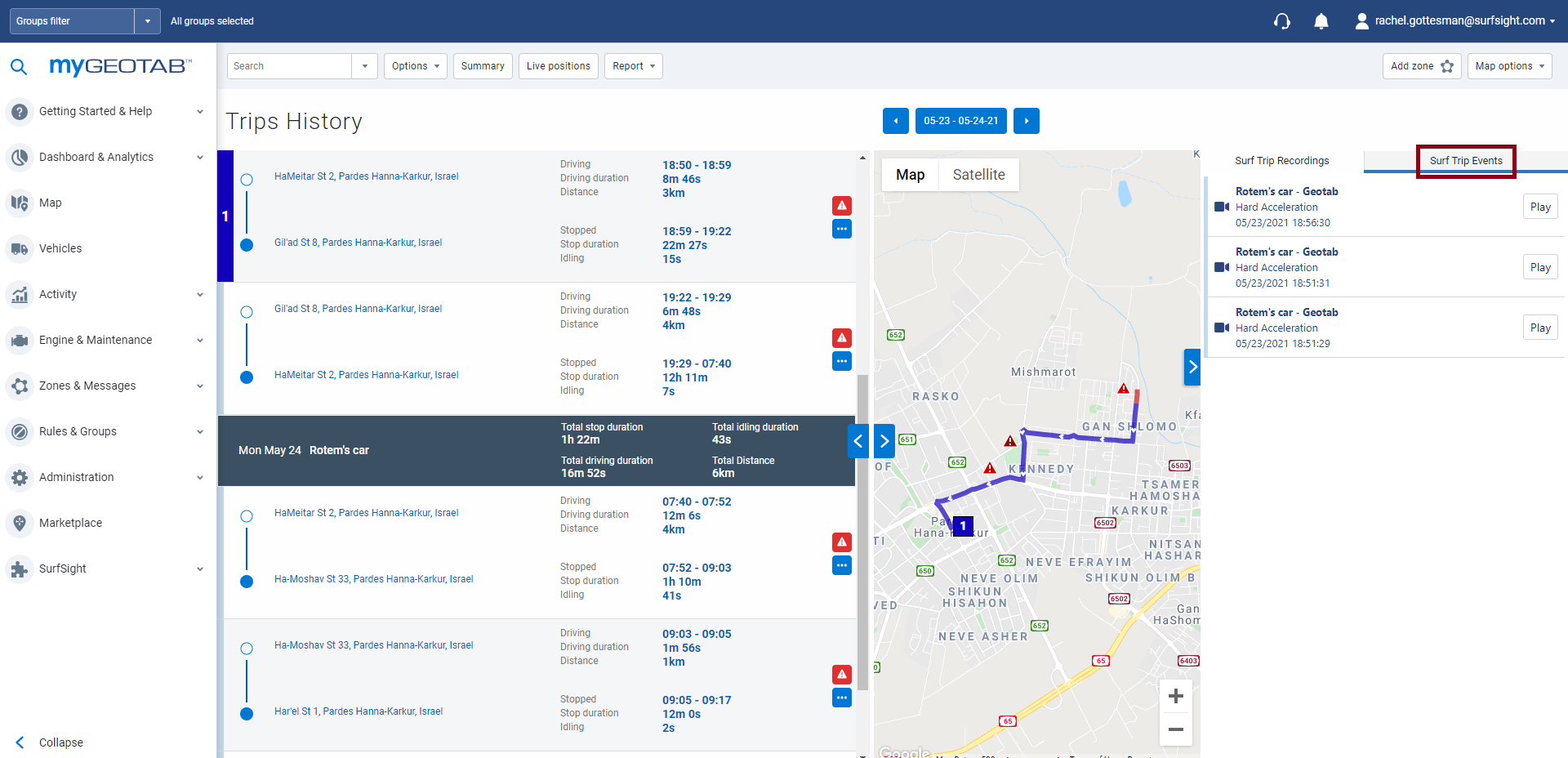Play the 18:51:29 Hard Acceleration event
1568x758 pixels.
pos(1540,328)
